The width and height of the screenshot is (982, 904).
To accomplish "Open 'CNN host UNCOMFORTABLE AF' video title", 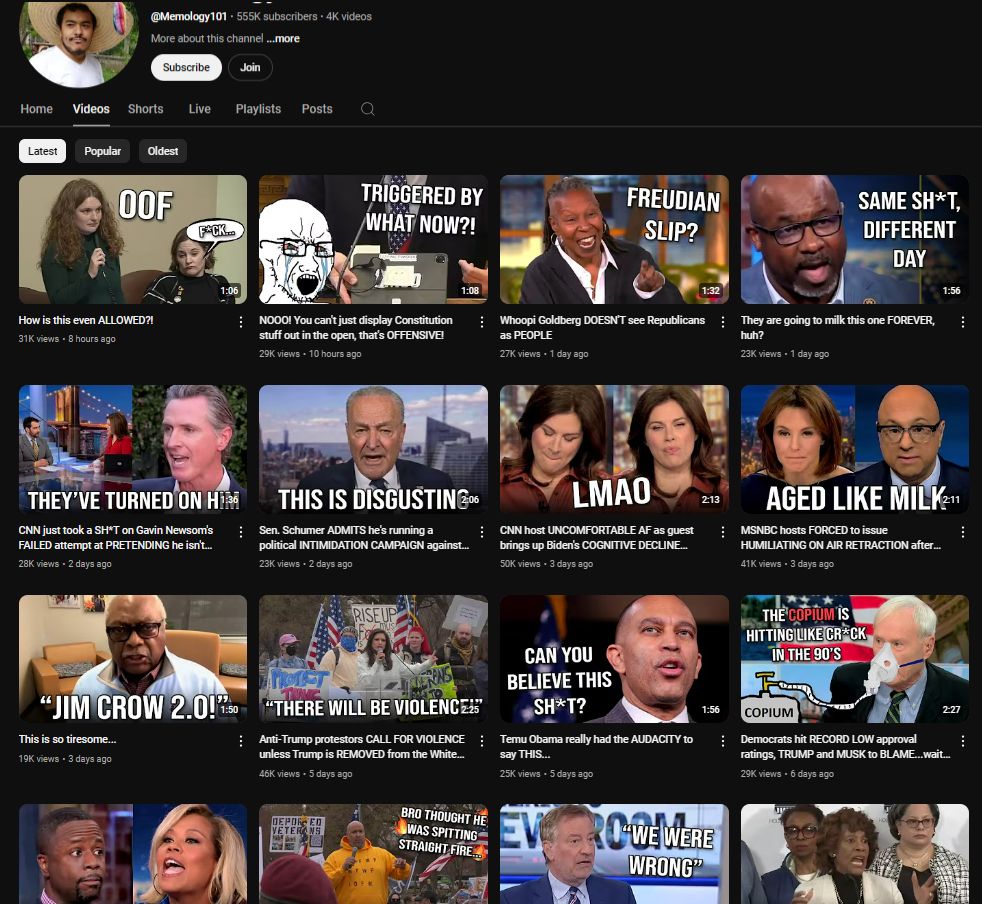I will [x=596, y=538].
